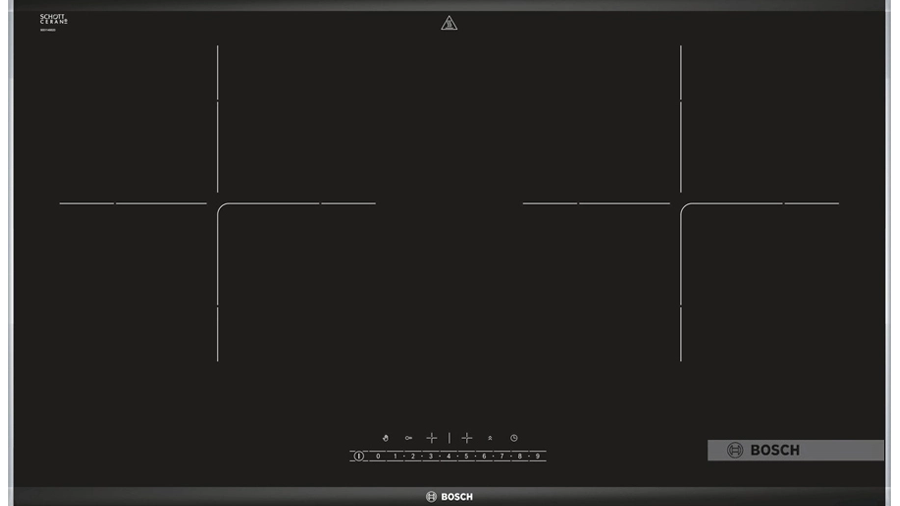
Task: Click the Bosch logo on bottom trim
Action: point(449,496)
